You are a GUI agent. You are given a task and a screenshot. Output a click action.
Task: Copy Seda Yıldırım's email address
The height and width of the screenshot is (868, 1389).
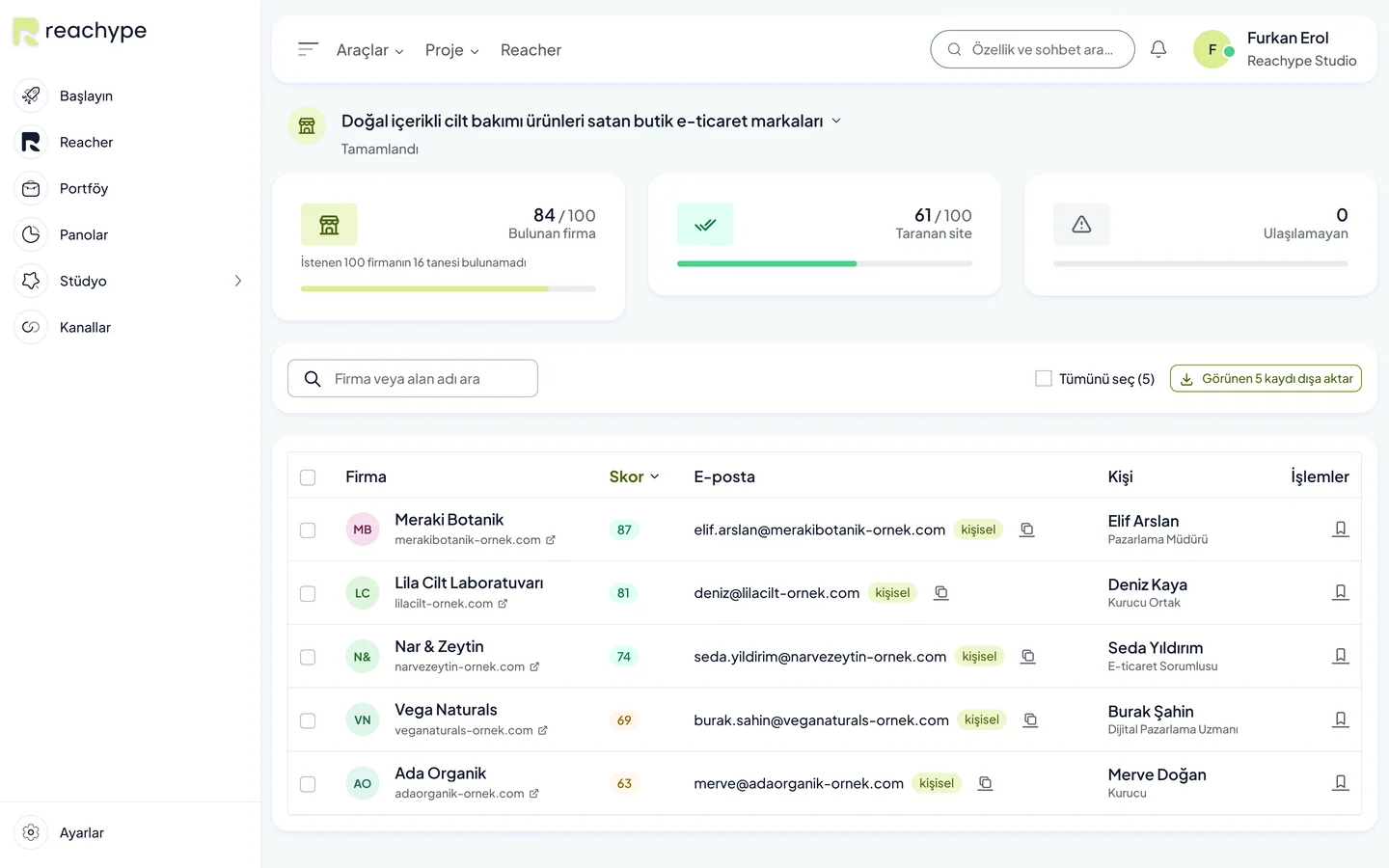point(1028,657)
